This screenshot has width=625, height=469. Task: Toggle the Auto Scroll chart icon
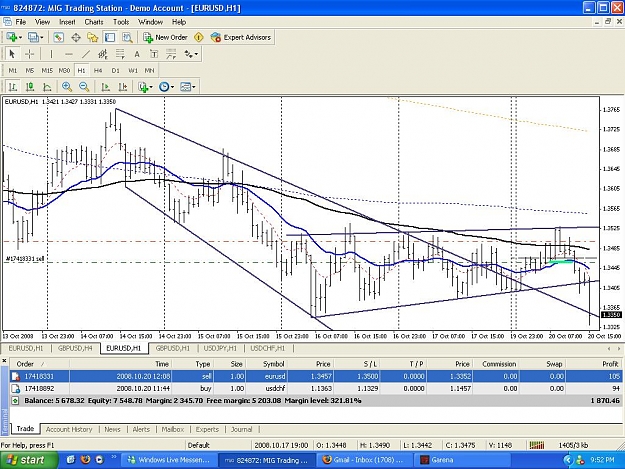click(x=105, y=86)
